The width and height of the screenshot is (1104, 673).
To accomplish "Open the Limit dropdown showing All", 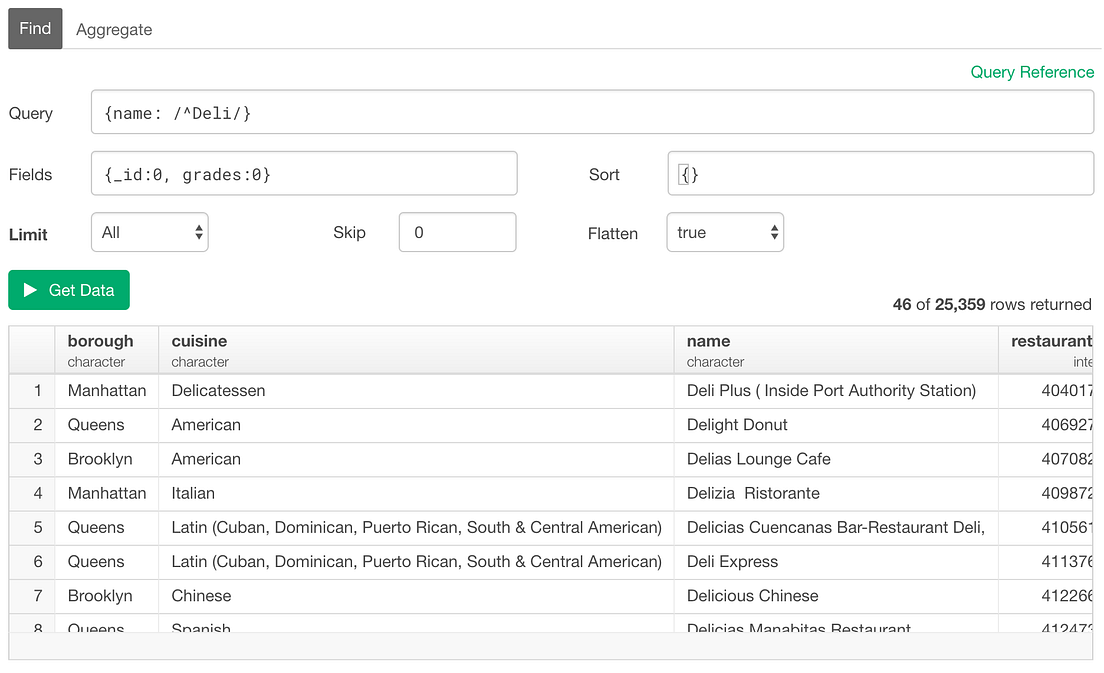I will [x=148, y=231].
